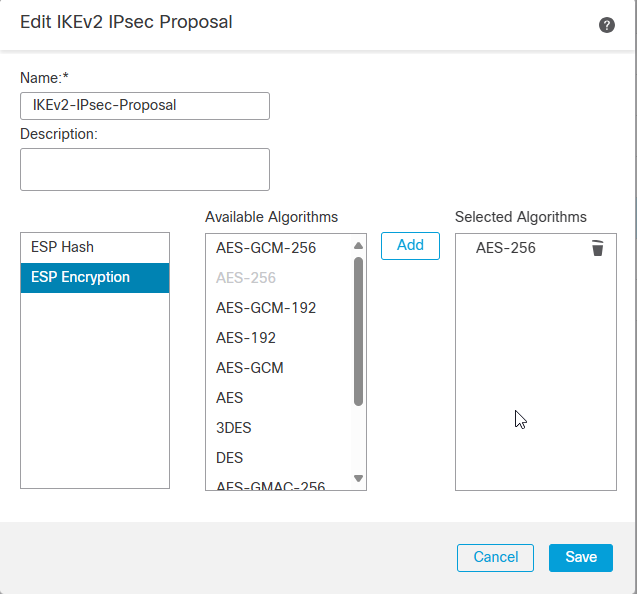This screenshot has width=637, height=594.
Task: Choose AES-GCM-256 from available algorithms
Action: pyautogui.click(x=265, y=247)
